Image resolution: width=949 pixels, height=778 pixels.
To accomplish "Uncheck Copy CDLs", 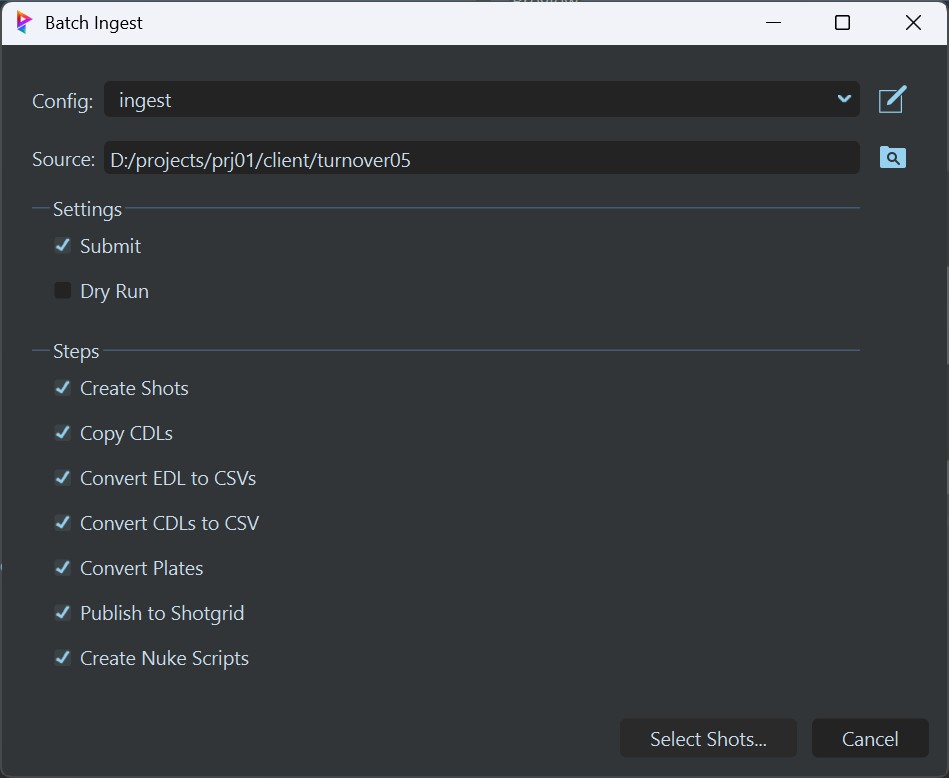I will pyautogui.click(x=62, y=433).
